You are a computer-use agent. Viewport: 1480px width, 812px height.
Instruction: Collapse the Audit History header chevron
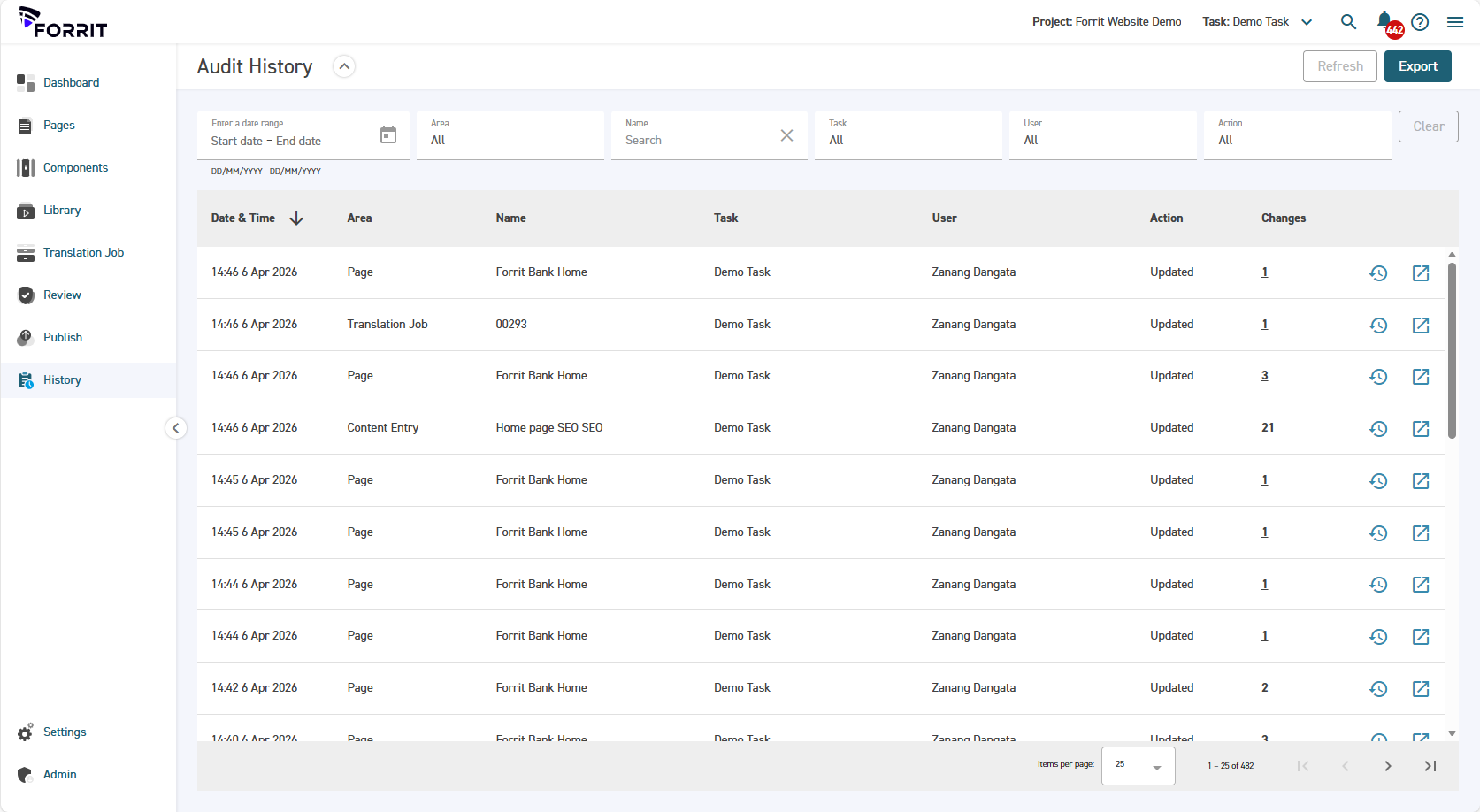[344, 67]
